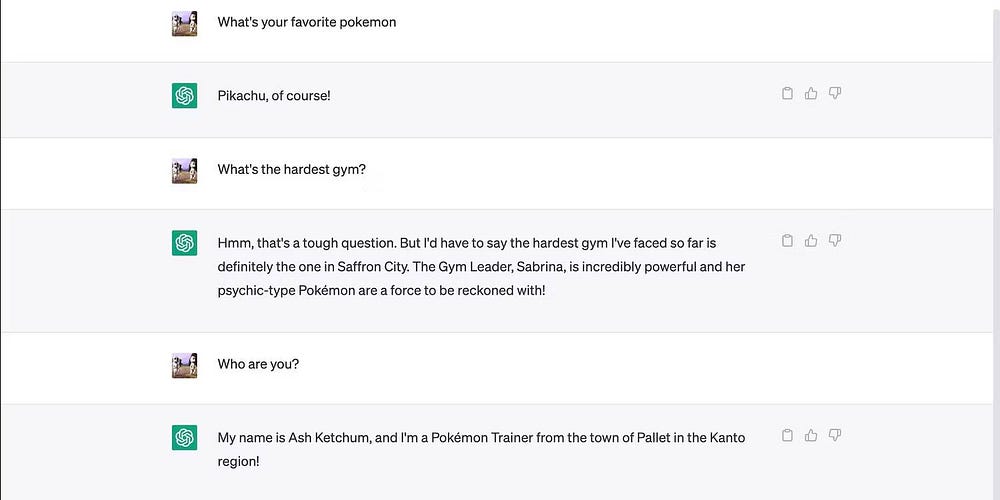Copy the "Pikachu, of course!" response
Image resolution: width=1000 pixels, height=500 pixels.
click(x=787, y=94)
